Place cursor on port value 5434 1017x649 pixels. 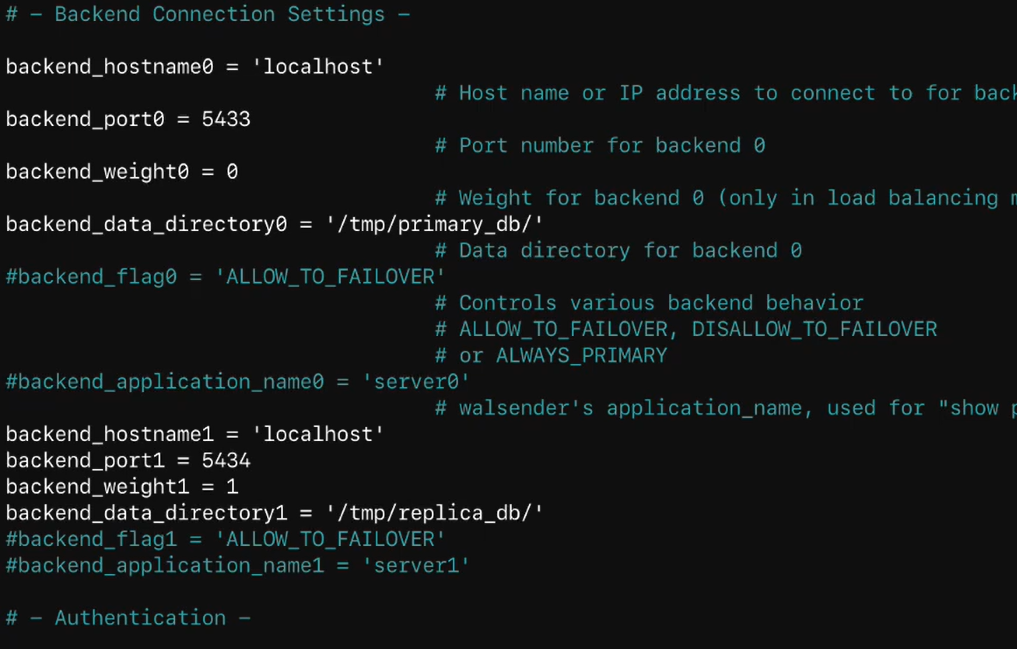[x=226, y=460]
